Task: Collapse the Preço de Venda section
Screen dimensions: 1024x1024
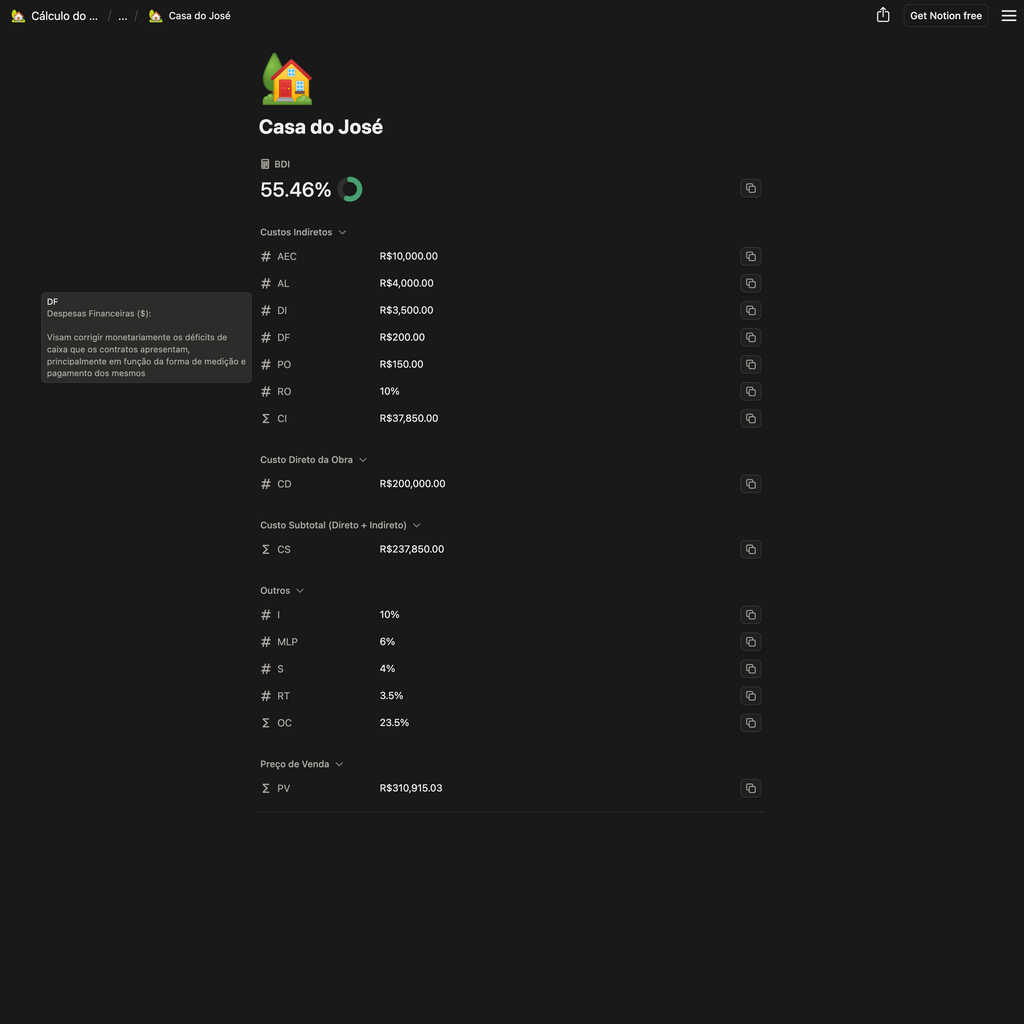Action: pyautogui.click(x=339, y=764)
